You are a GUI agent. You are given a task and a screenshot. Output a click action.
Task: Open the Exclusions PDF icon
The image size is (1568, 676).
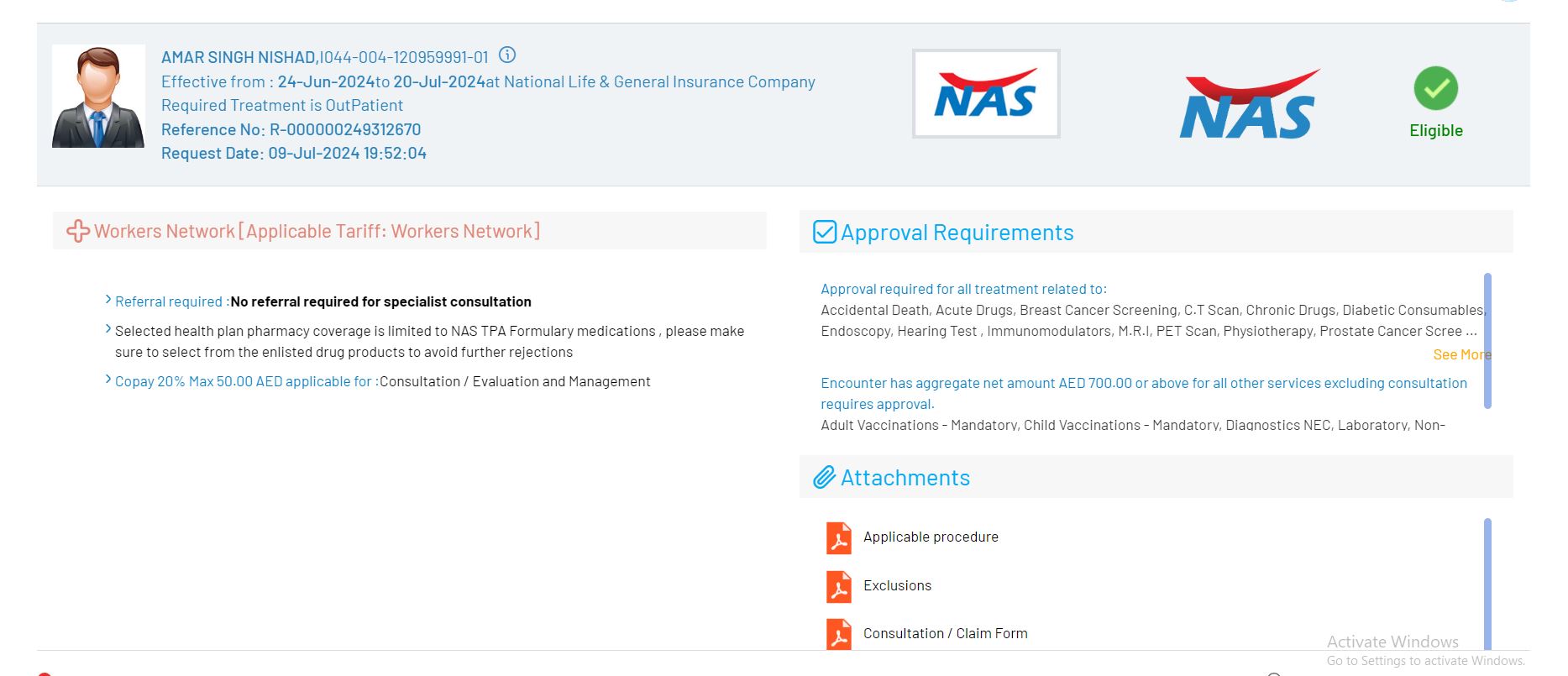[x=838, y=587]
